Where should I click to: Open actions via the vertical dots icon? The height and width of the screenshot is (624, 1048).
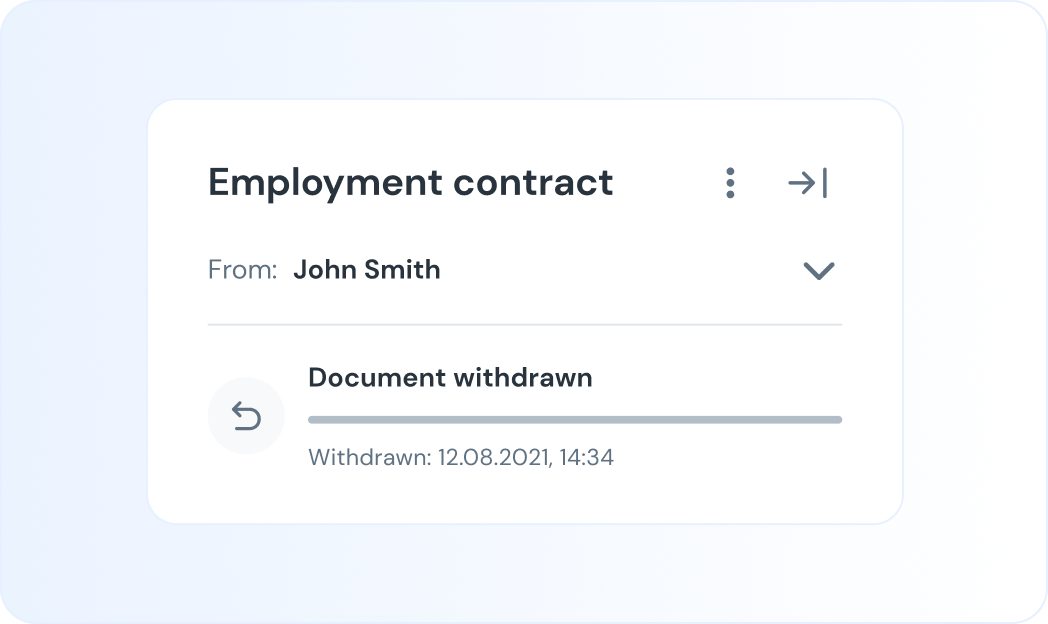pos(729,183)
